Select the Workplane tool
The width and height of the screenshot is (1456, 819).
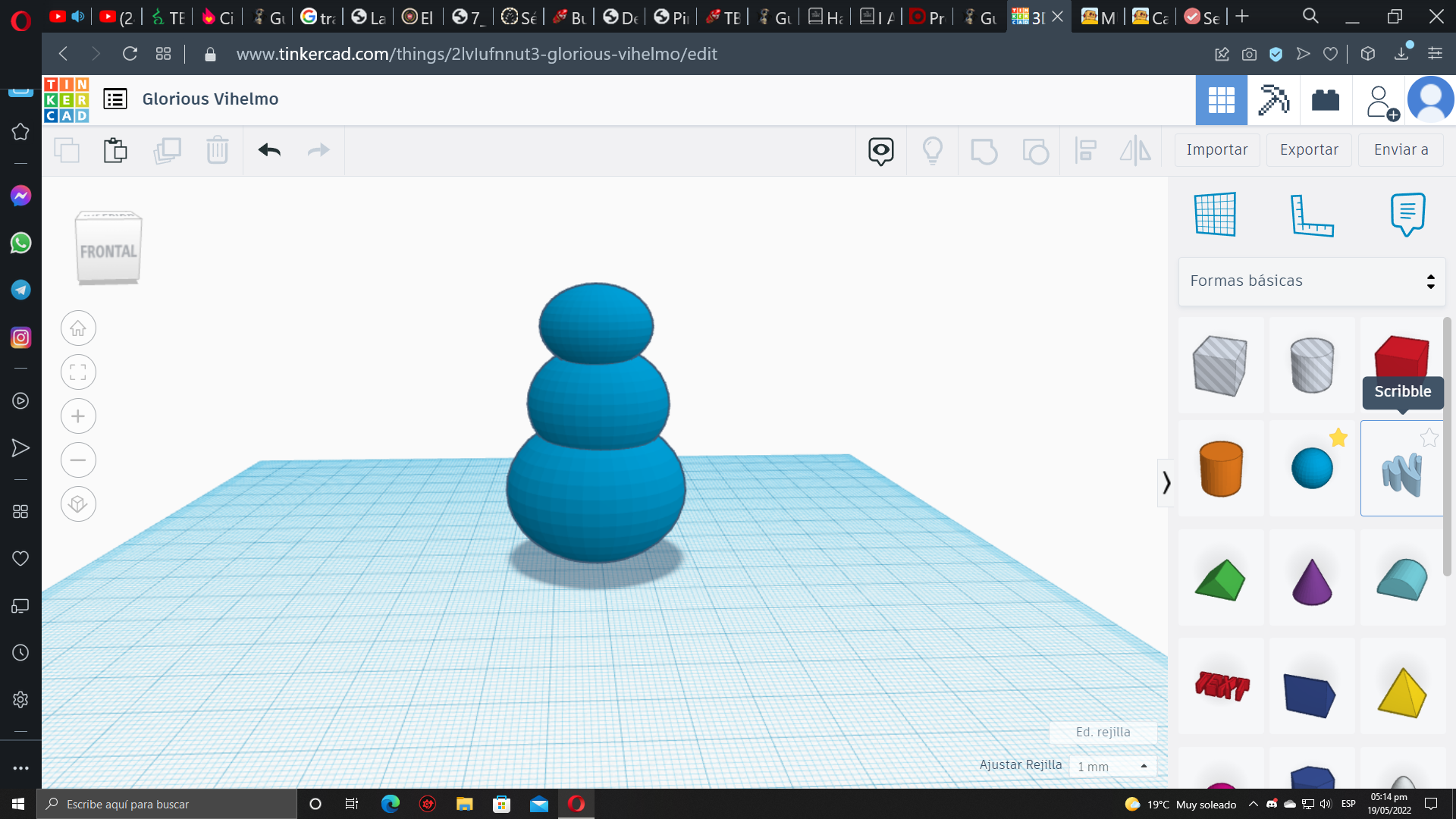pyautogui.click(x=1216, y=215)
